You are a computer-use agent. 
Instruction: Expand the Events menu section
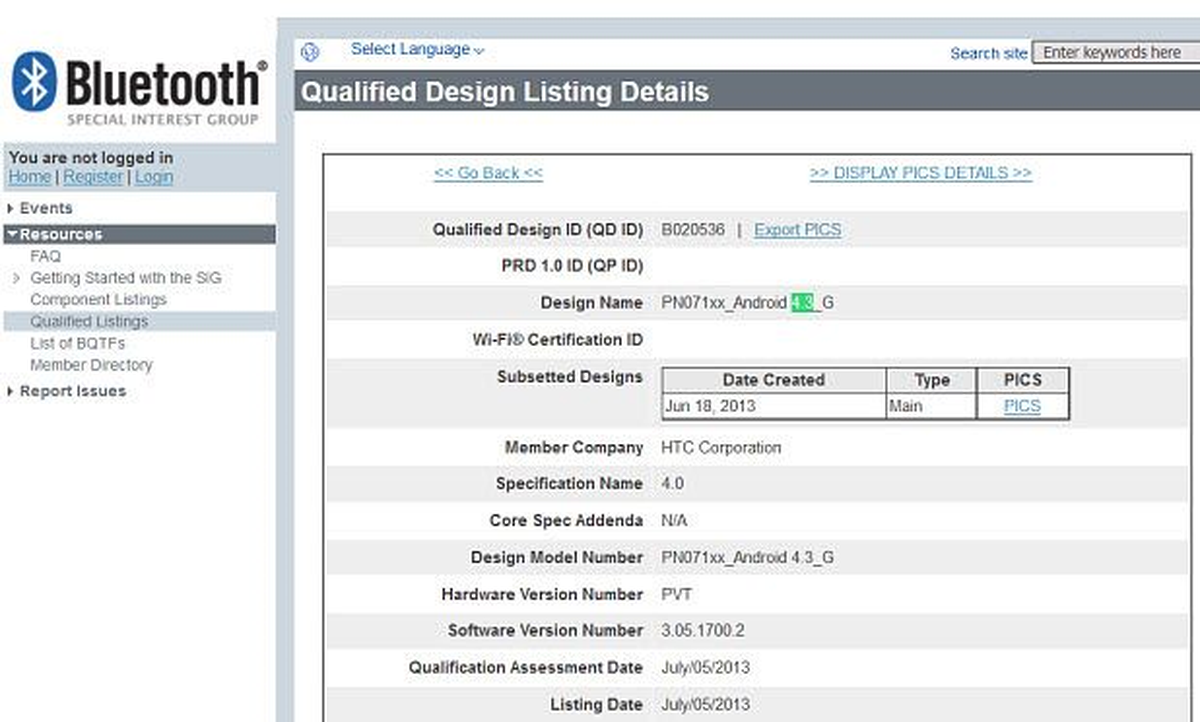point(45,208)
